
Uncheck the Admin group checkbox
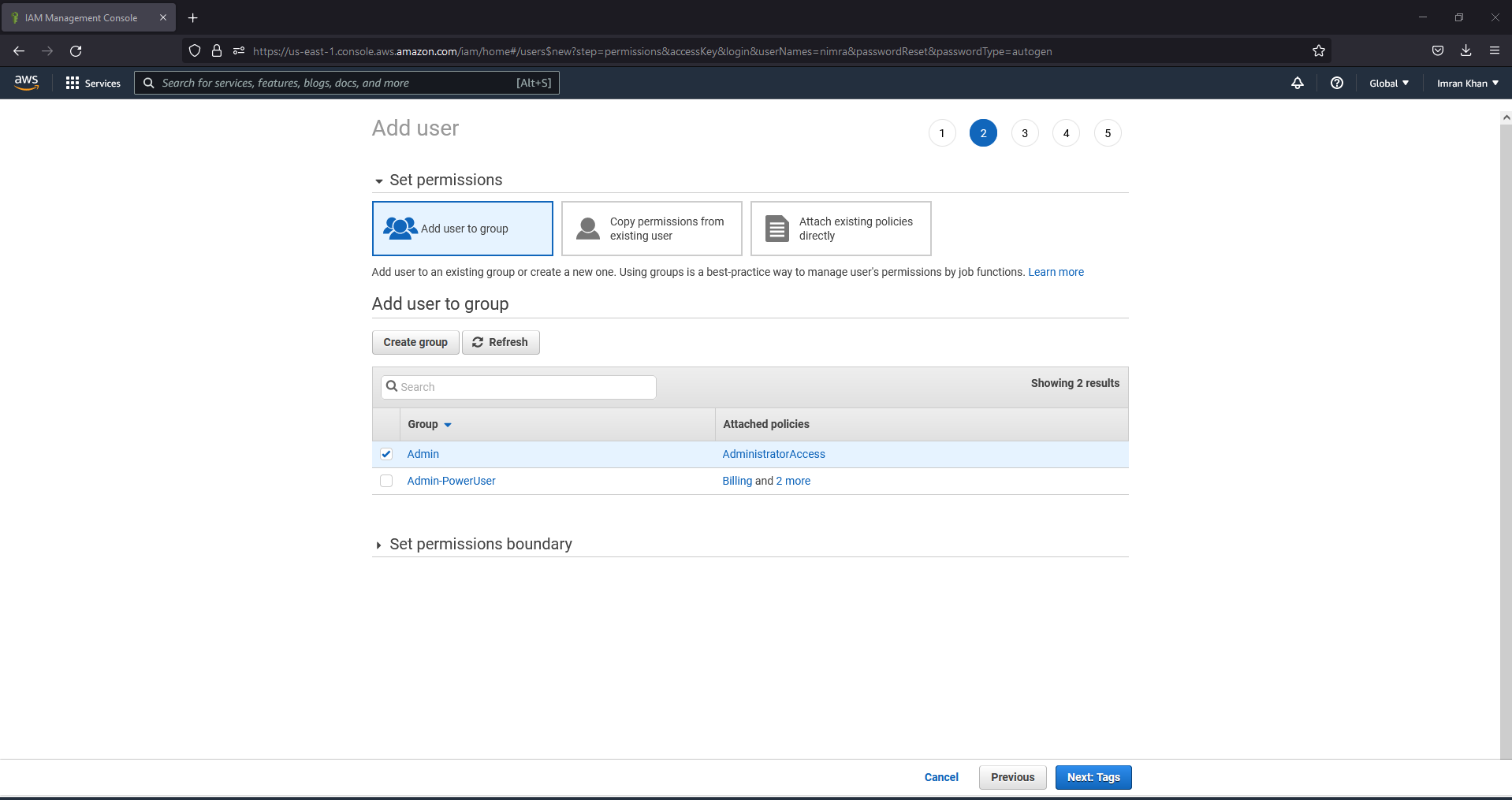coord(385,454)
